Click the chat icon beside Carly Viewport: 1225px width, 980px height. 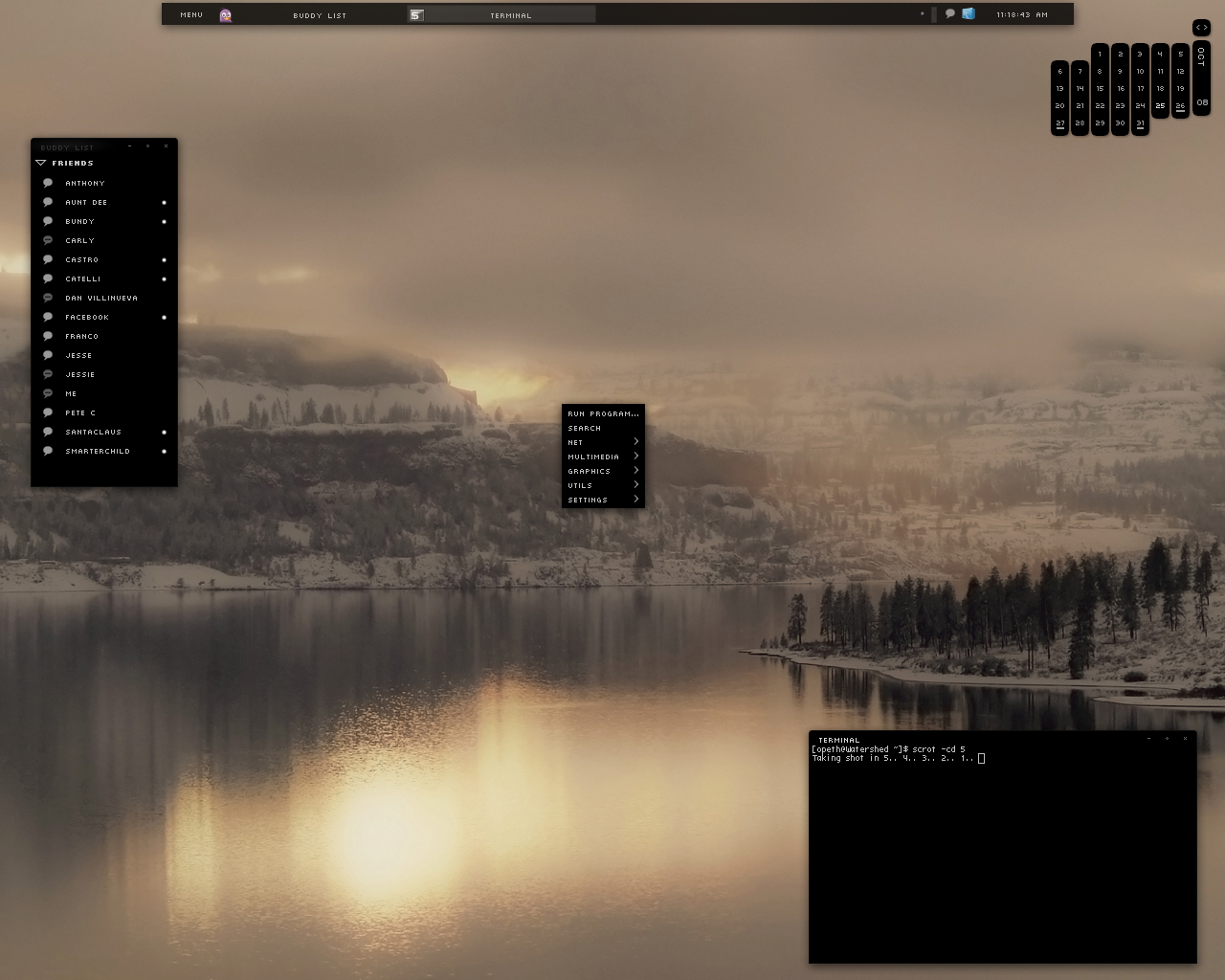48,240
